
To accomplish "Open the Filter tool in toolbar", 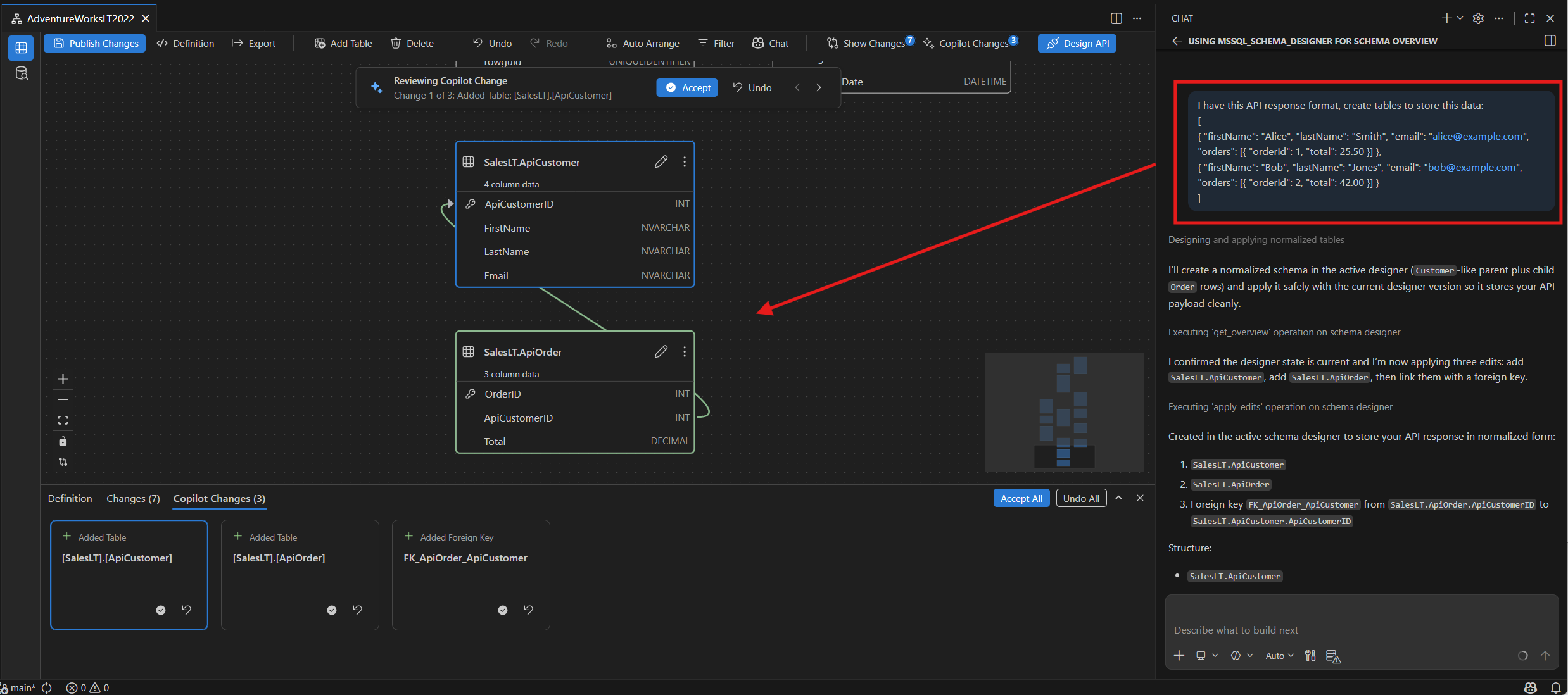I will [x=716, y=43].
